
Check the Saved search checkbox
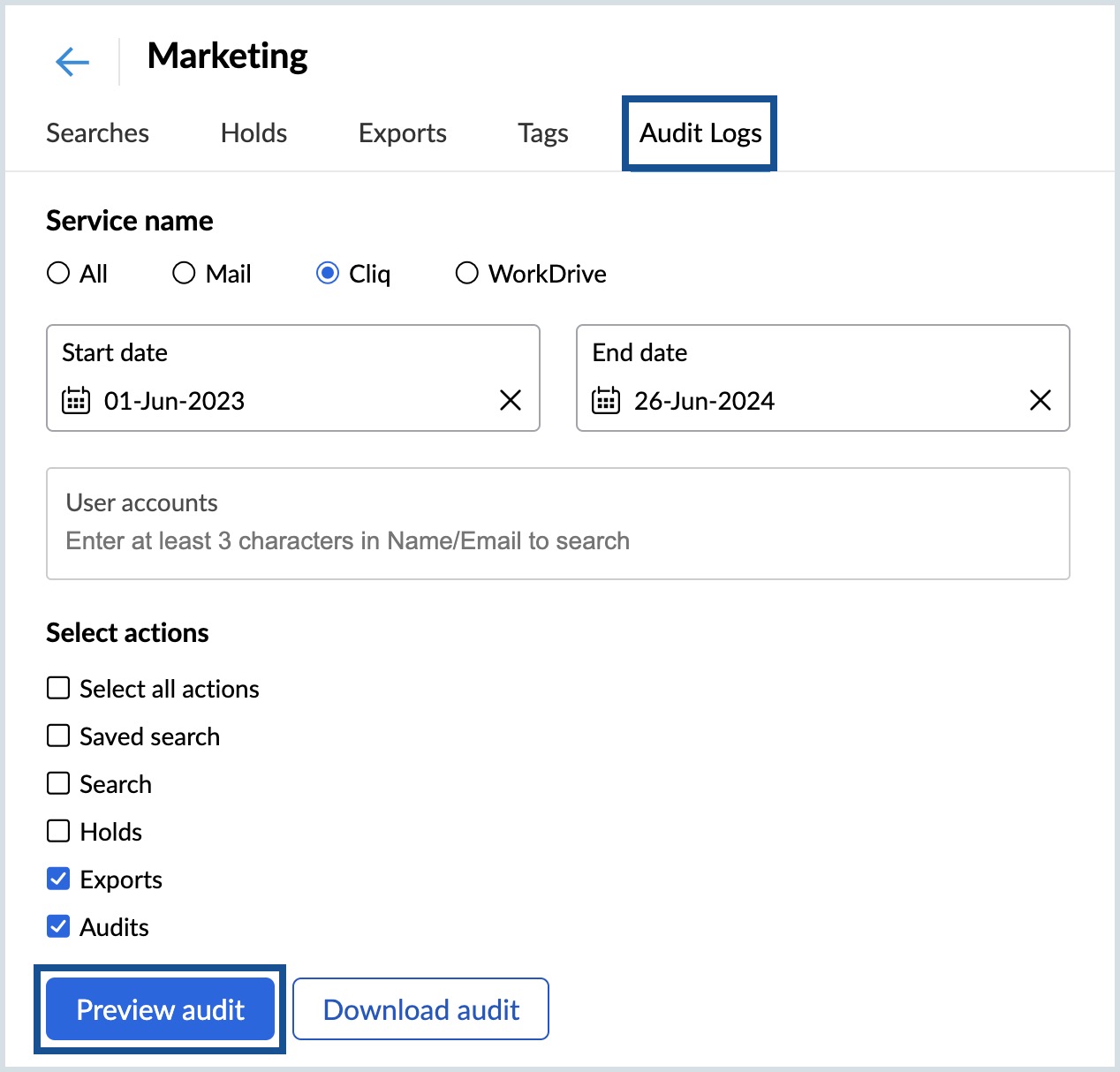(x=58, y=736)
